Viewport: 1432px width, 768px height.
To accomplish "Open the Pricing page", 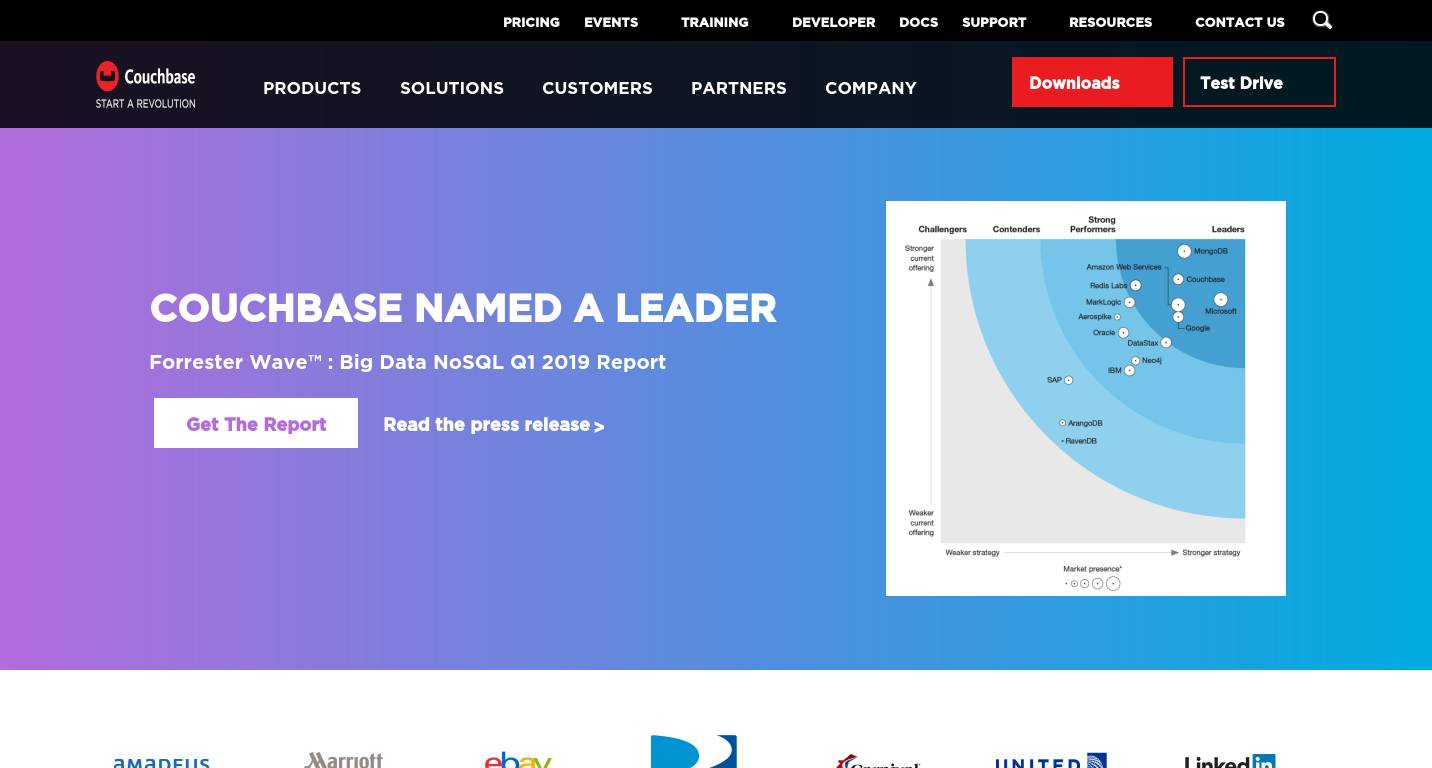I will 531,22.
